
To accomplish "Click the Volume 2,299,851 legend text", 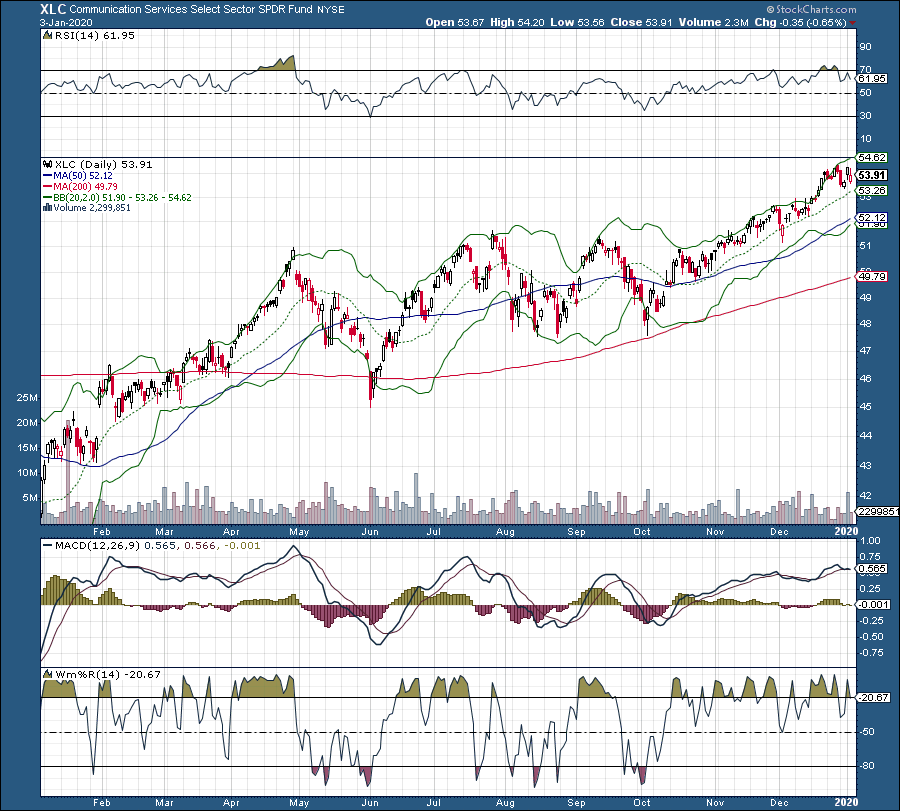I will 92,208.
